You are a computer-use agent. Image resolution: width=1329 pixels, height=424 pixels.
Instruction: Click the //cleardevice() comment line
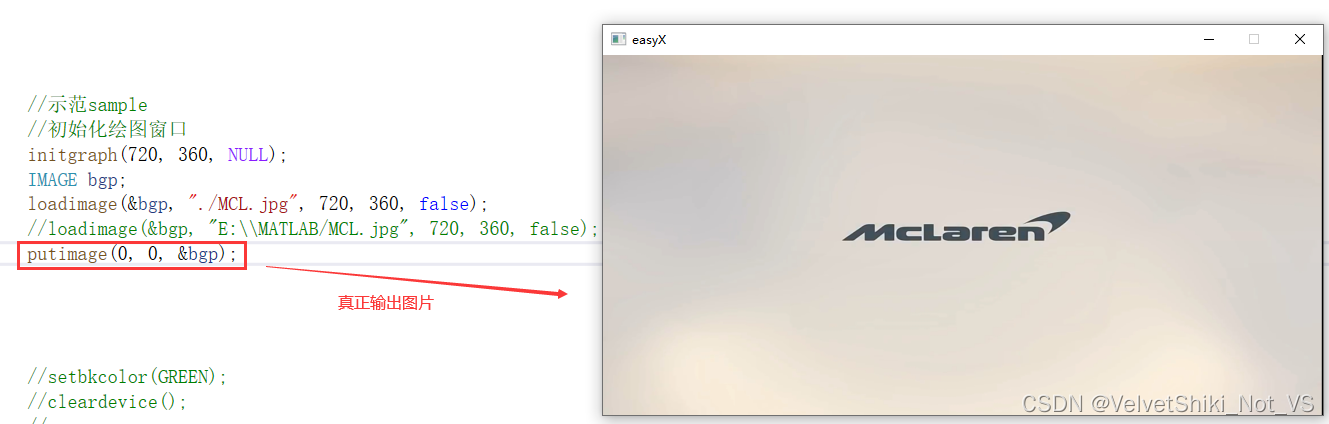[107, 402]
